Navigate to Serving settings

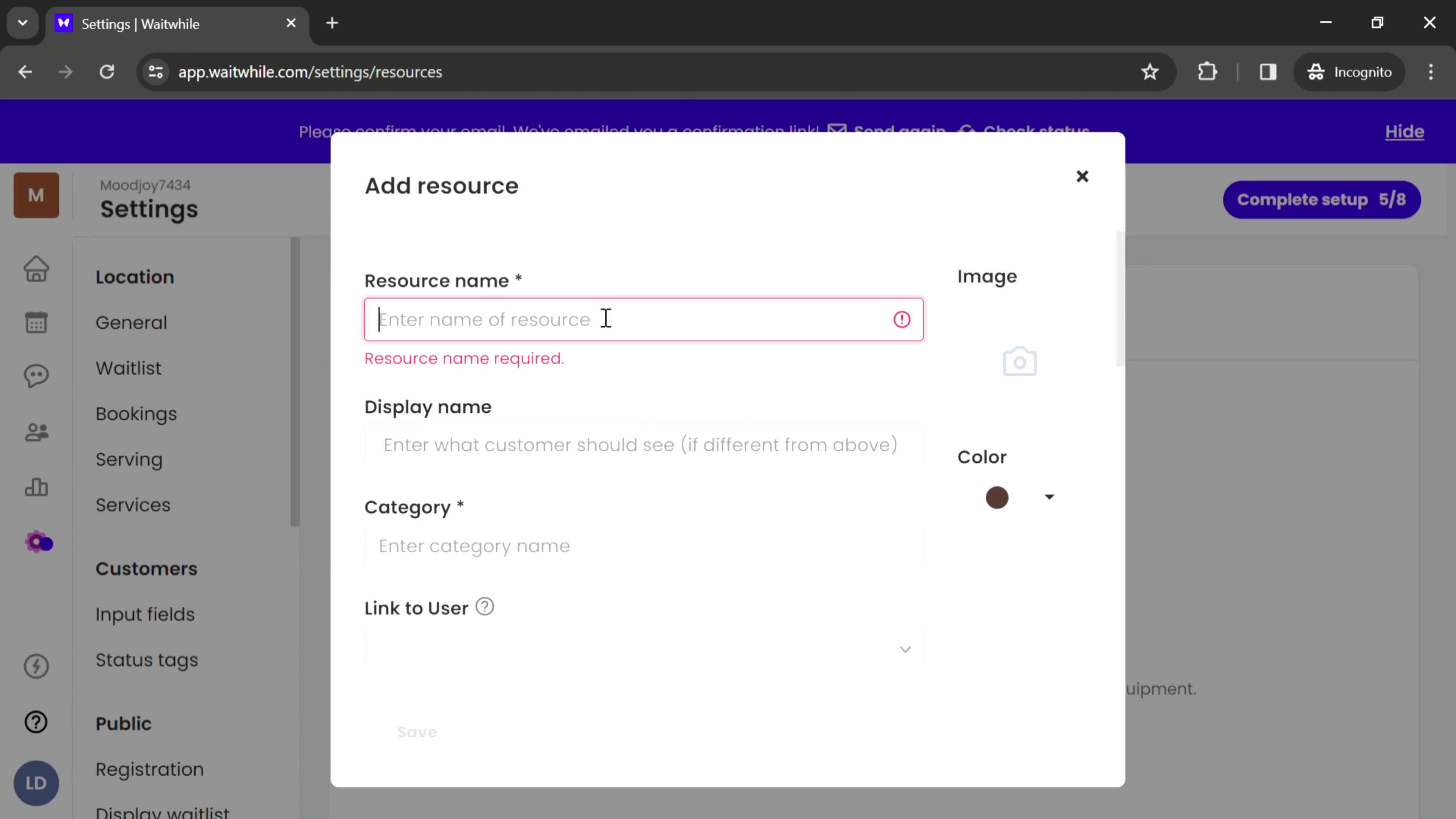[x=129, y=459]
